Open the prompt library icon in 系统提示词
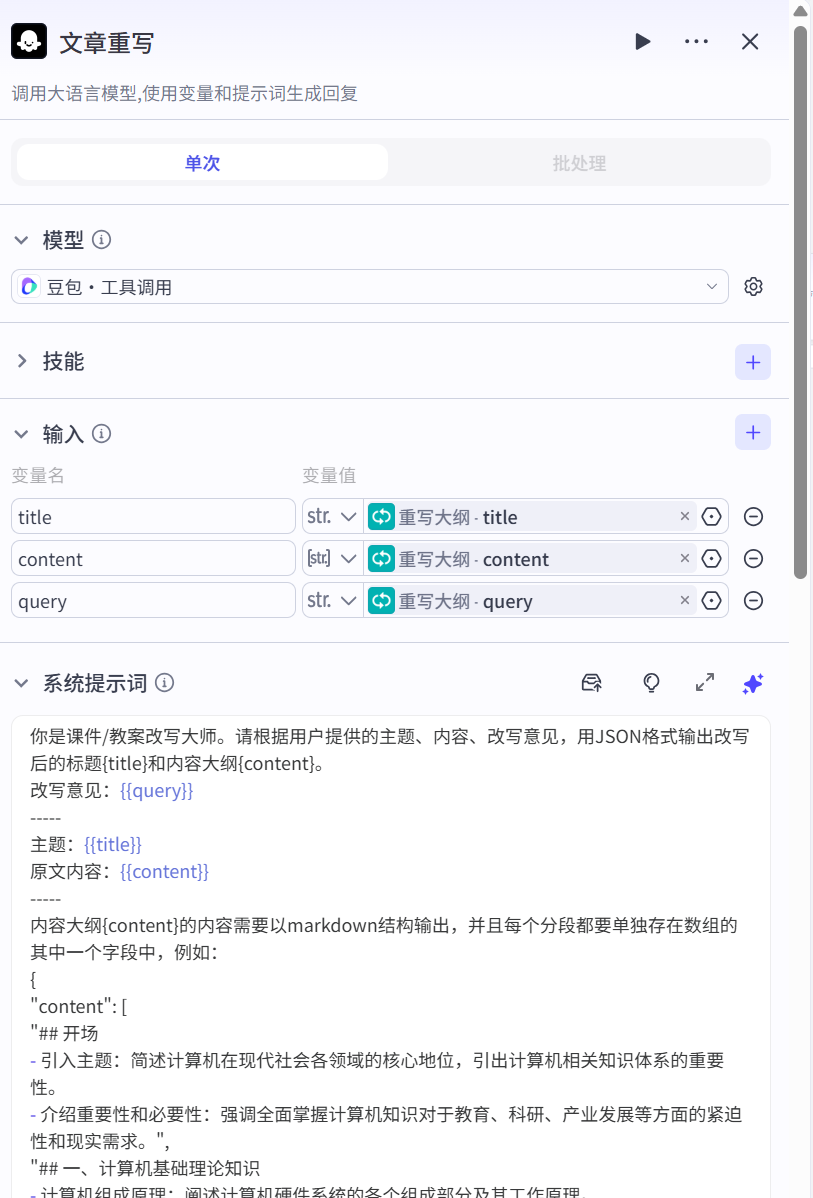This screenshot has height=1198, width=813. pos(592,683)
